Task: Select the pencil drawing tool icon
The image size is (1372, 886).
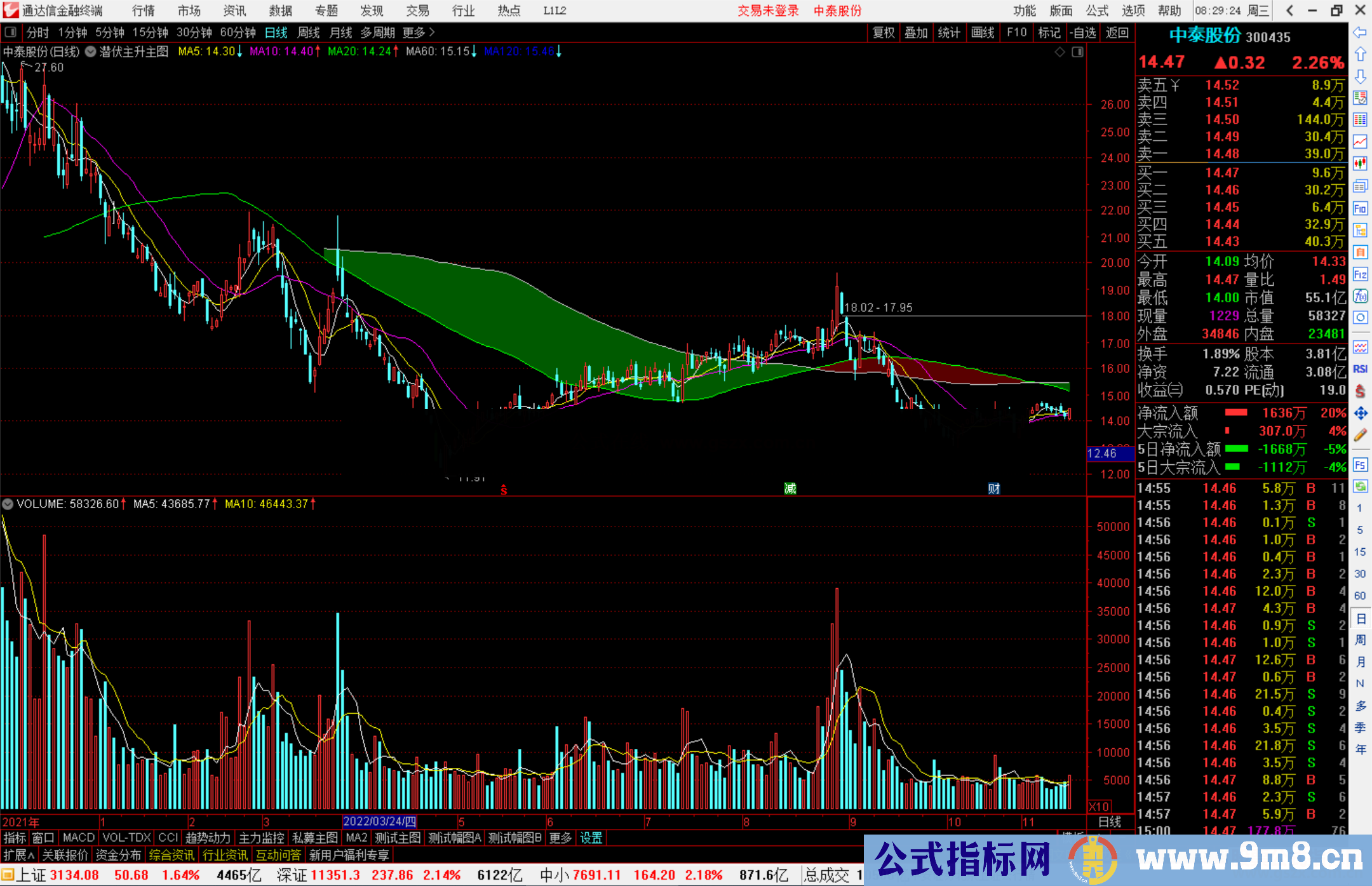Action: point(1360,436)
